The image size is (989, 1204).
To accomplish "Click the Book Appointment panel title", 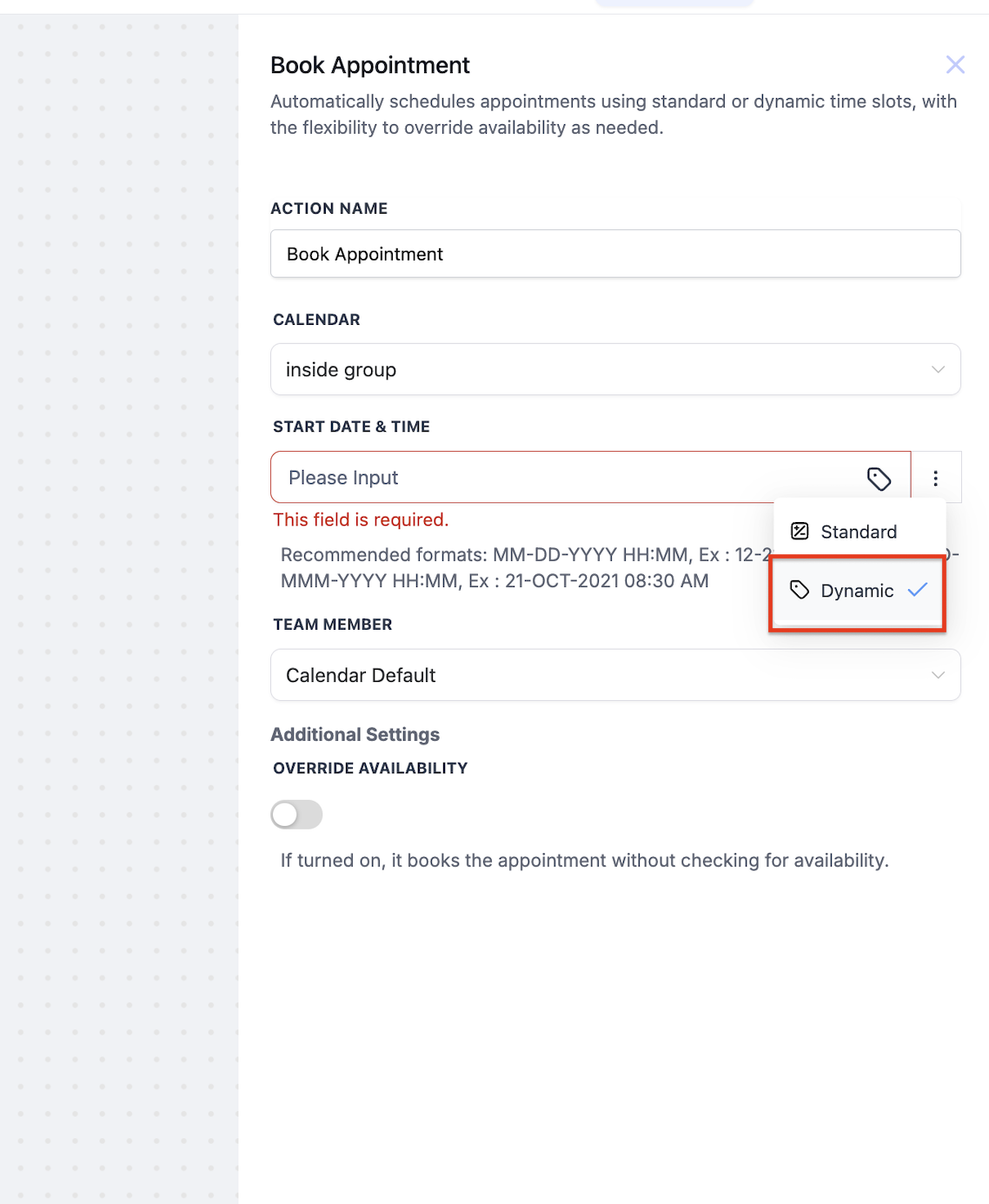I will click(x=369, y=66).
